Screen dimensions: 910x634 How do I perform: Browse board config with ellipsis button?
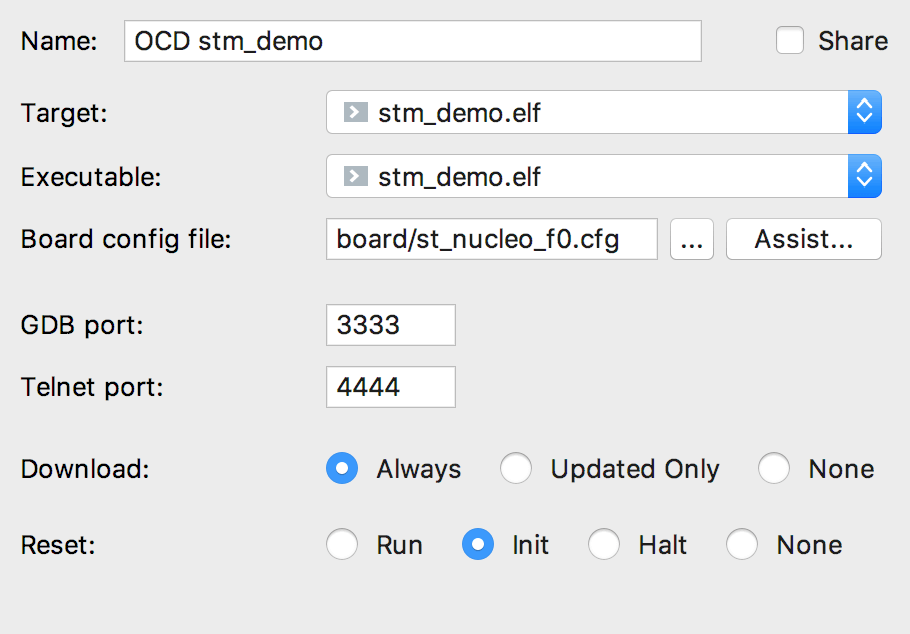[692, 240]
